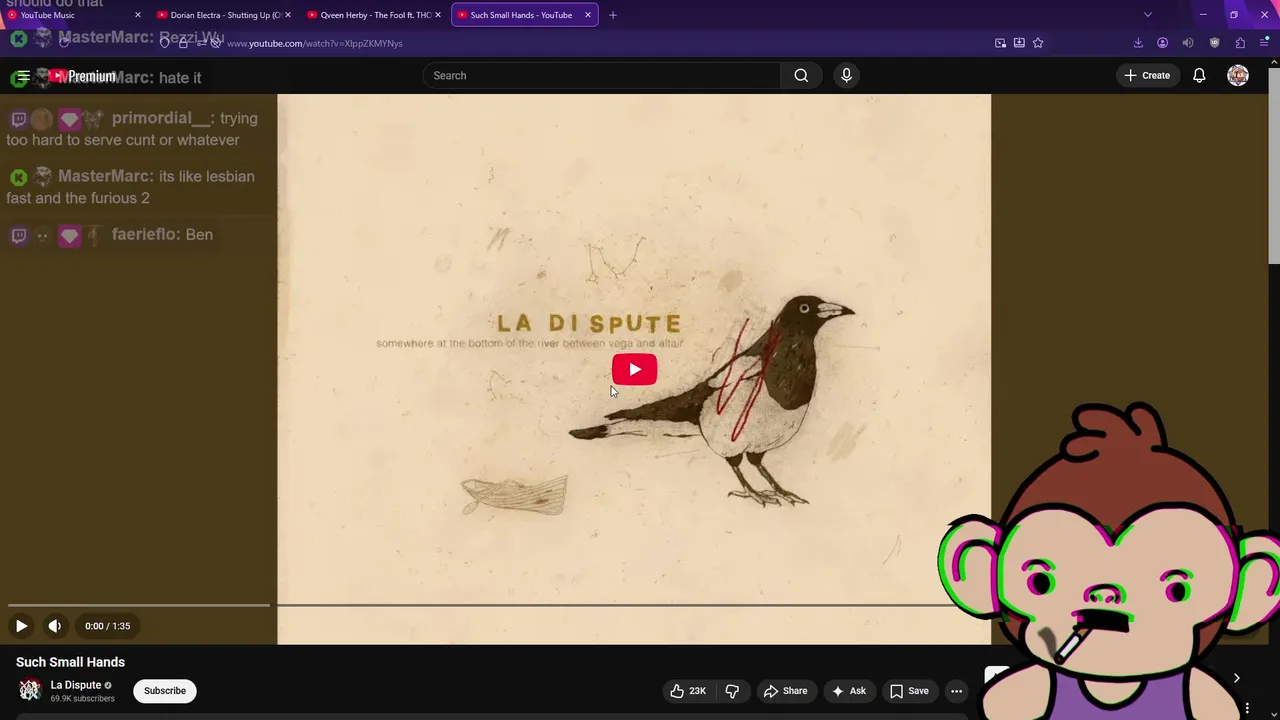The image size is (1280, 720).
Task: Click the browser URL address field
Action: point(600,43)
